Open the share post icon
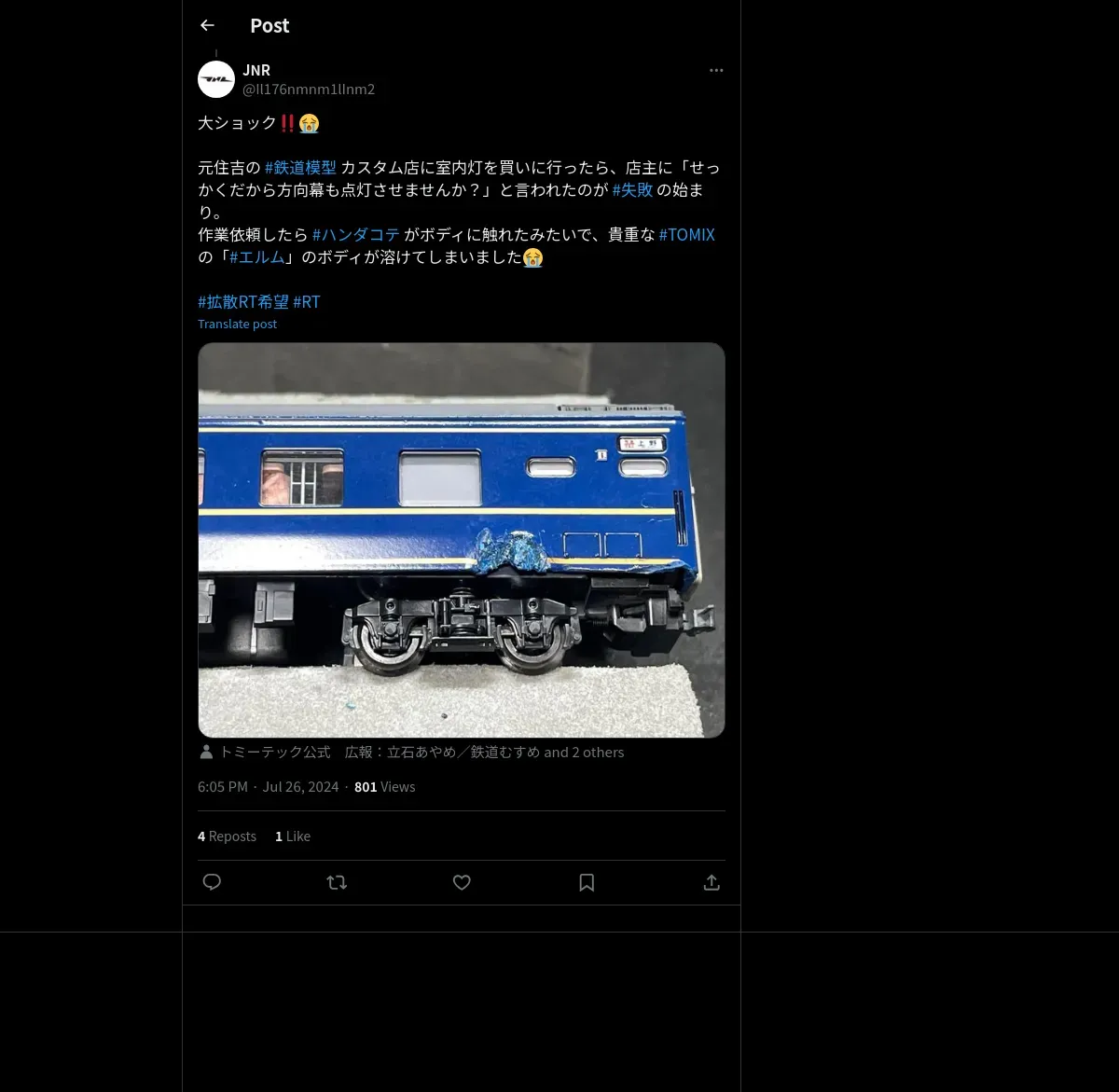The width and height of the screenshot is (1119, 1092). click(x=711, y=882)
